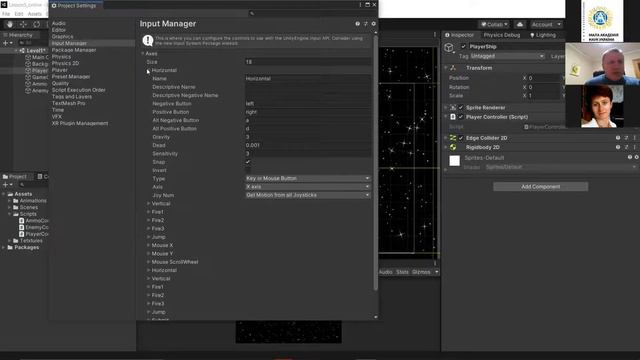Click the Negative Button field left
Viewport: 640px width, 360px height.
[308, 104]
